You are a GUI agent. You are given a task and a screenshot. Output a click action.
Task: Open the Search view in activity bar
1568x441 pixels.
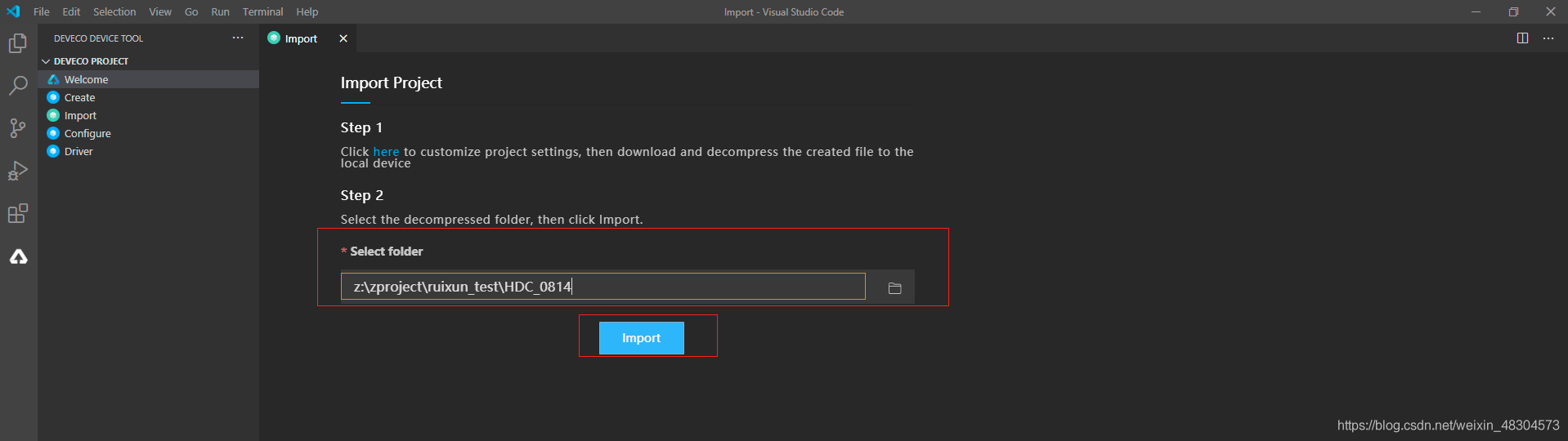tap(18, 85)
